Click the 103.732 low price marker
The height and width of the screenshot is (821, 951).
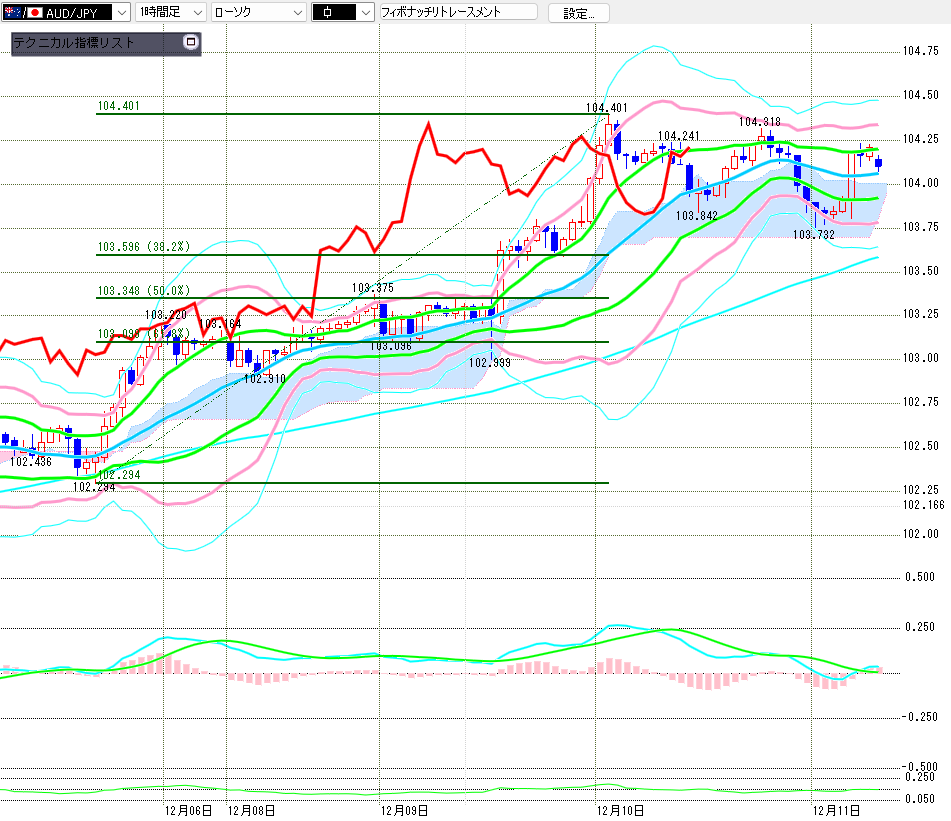pos(813,235)
